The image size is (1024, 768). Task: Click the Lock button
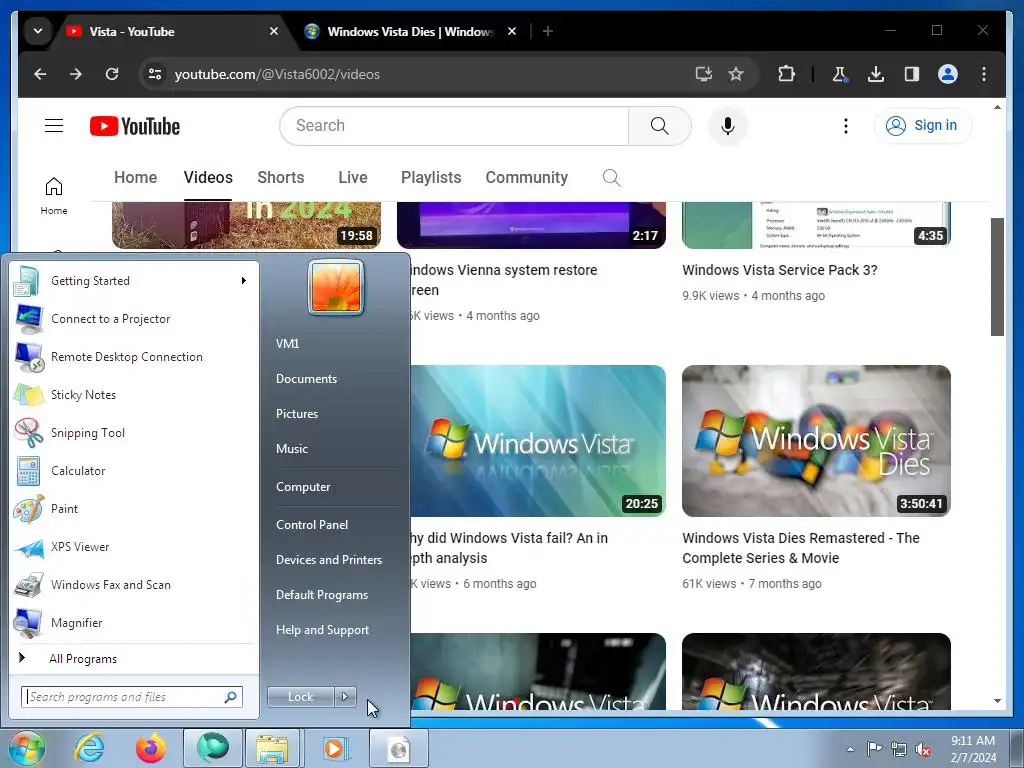click(300, 697)
